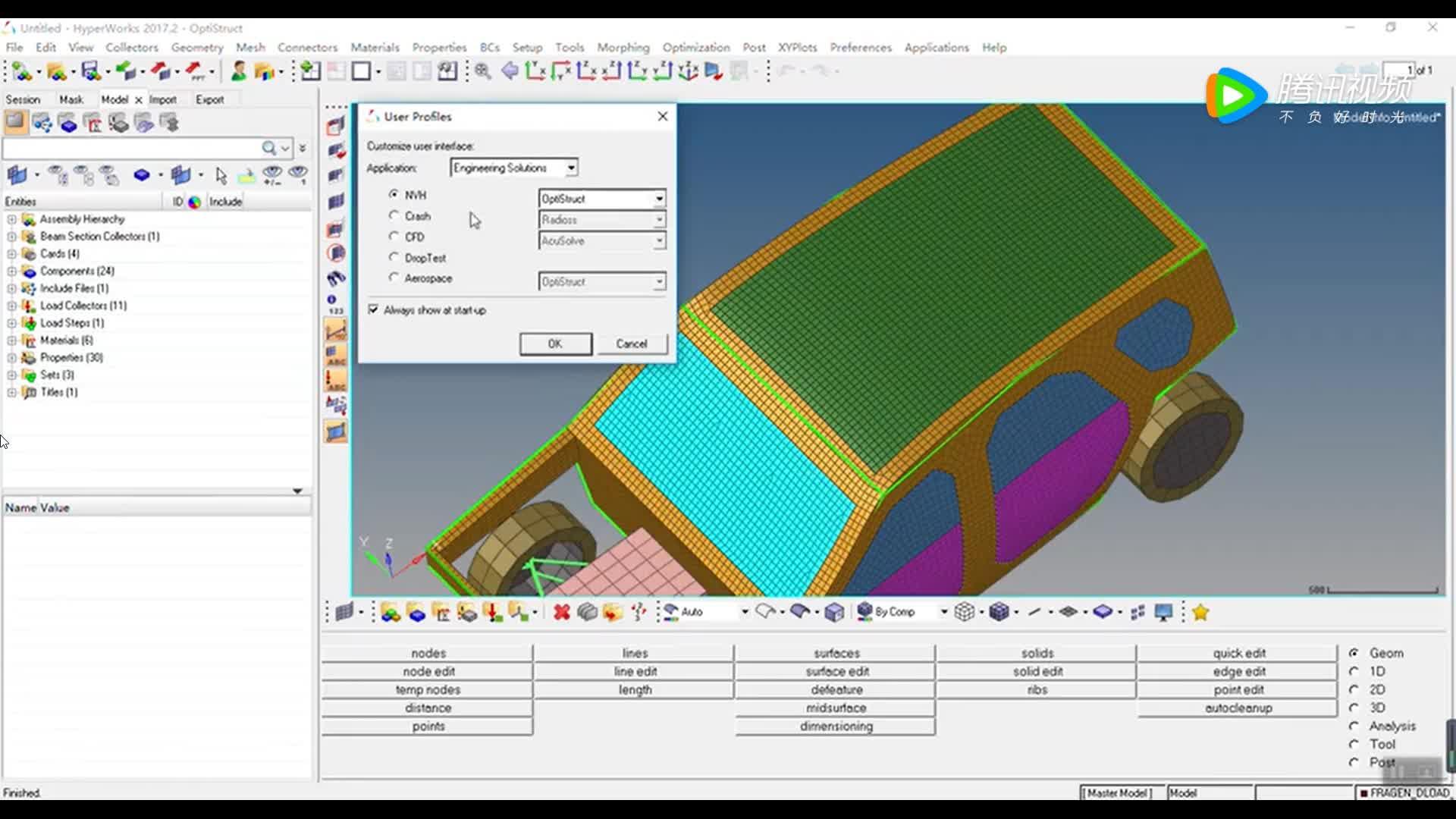This screenshot has height=819, width=1456.
Task: Open the Mesh menu
Action: (x=250, y=47)
